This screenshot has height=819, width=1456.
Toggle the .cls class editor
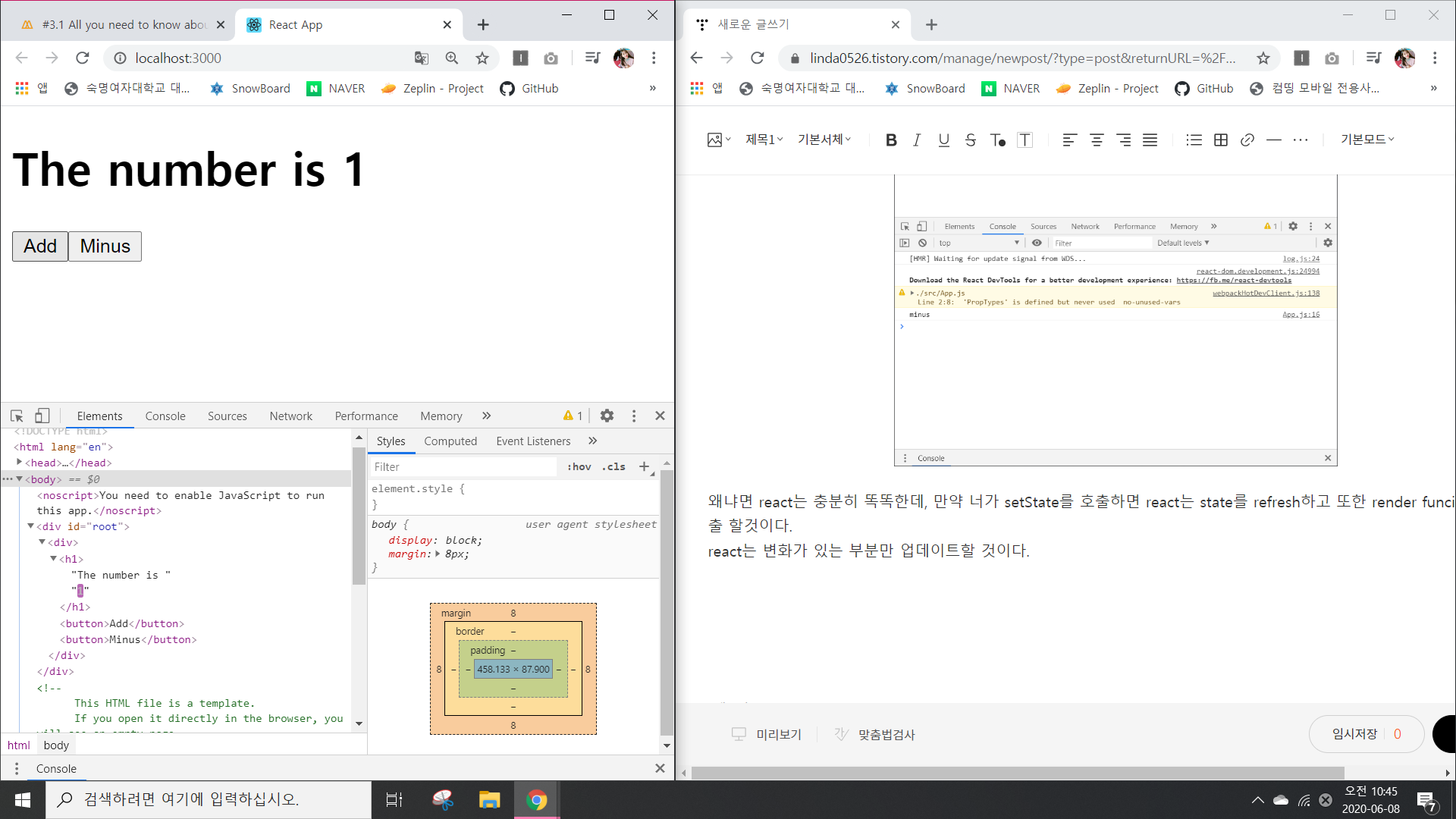click(613, 467)
